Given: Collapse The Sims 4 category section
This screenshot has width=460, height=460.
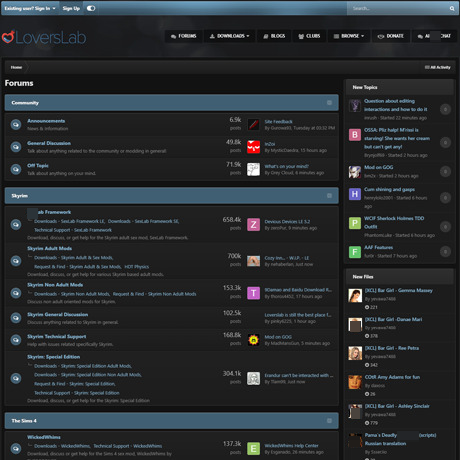Looking at the screenshot, I should click(329, 421).
